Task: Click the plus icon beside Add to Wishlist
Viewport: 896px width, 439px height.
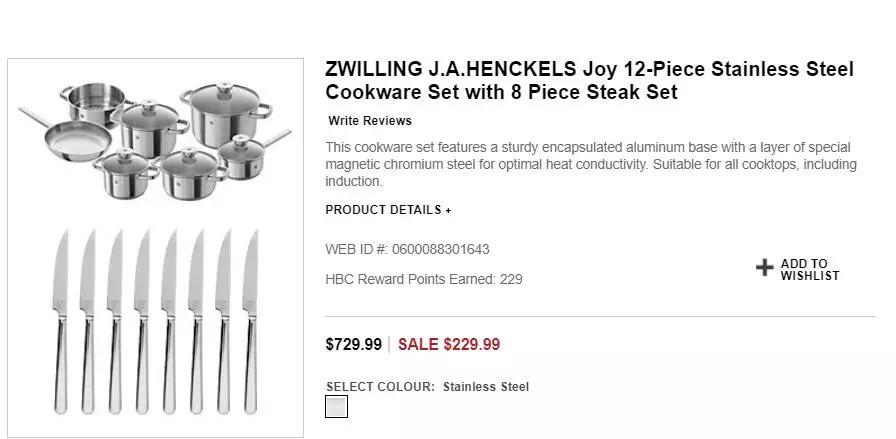Action: point(765,268)
